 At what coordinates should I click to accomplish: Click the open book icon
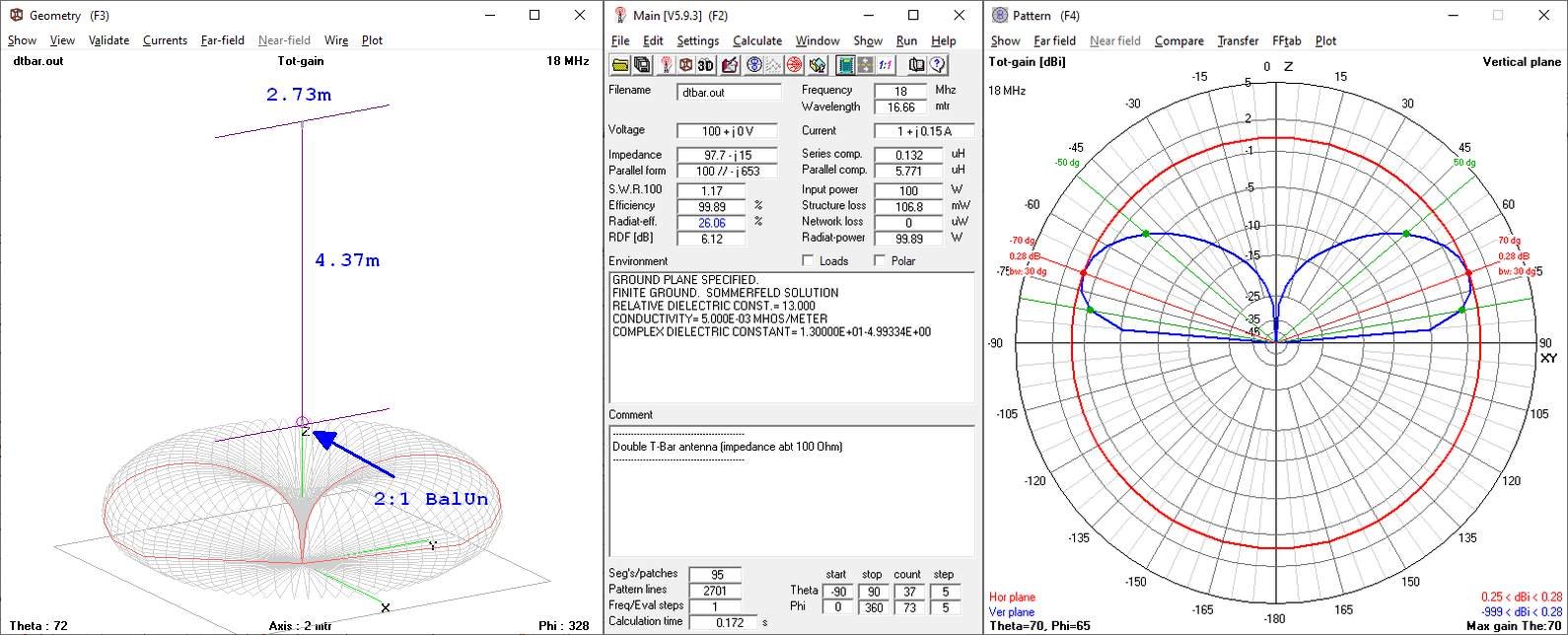click(x=916, y=65)
